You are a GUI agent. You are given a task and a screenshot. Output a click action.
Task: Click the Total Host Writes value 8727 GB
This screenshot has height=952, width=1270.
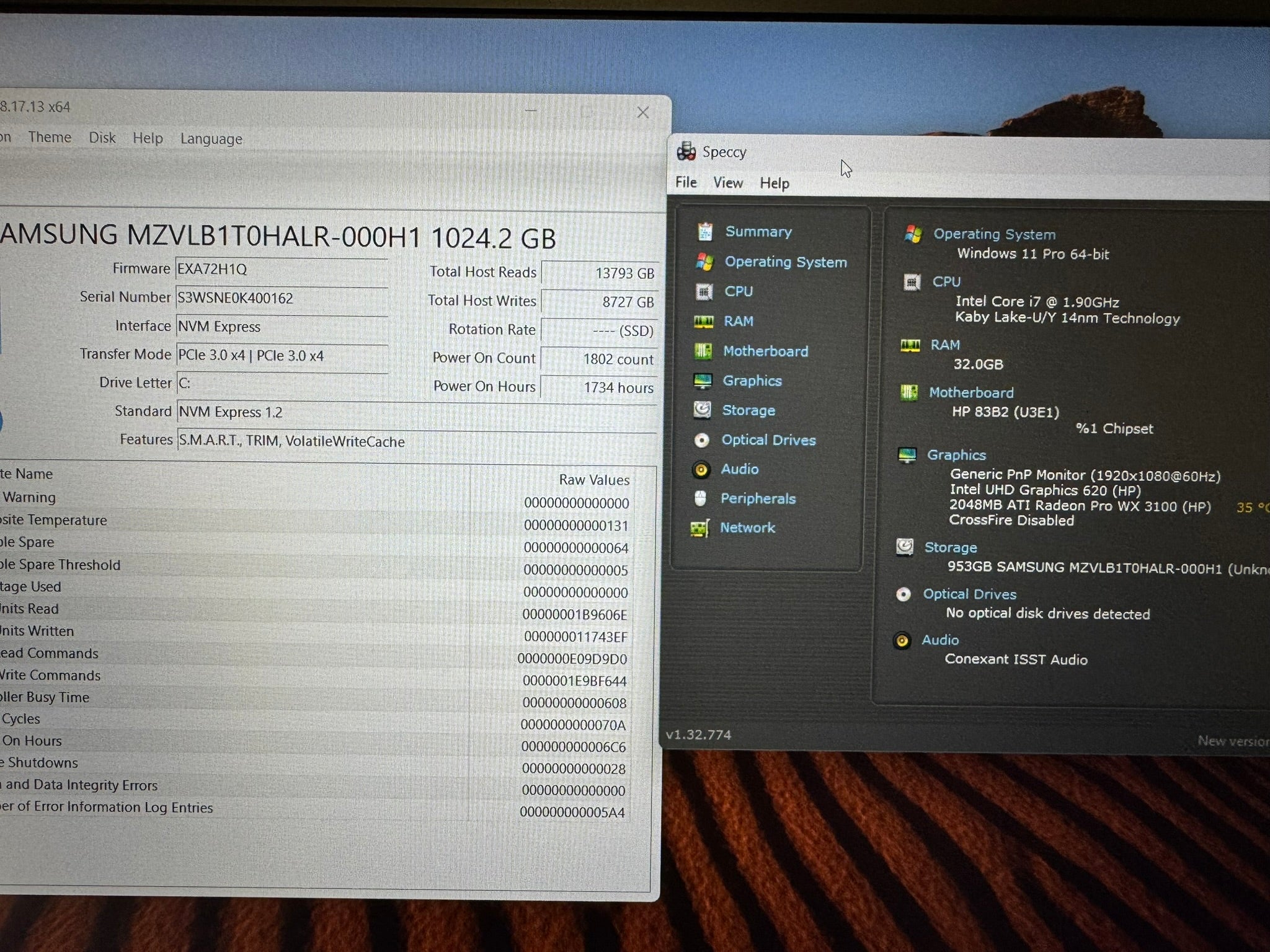click(599, 302)
